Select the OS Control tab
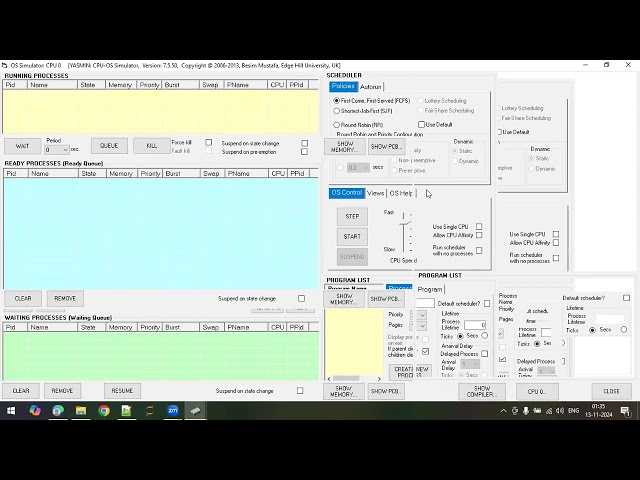The width and height of the screenshot is (640, 480). click(x=347, y=193)
